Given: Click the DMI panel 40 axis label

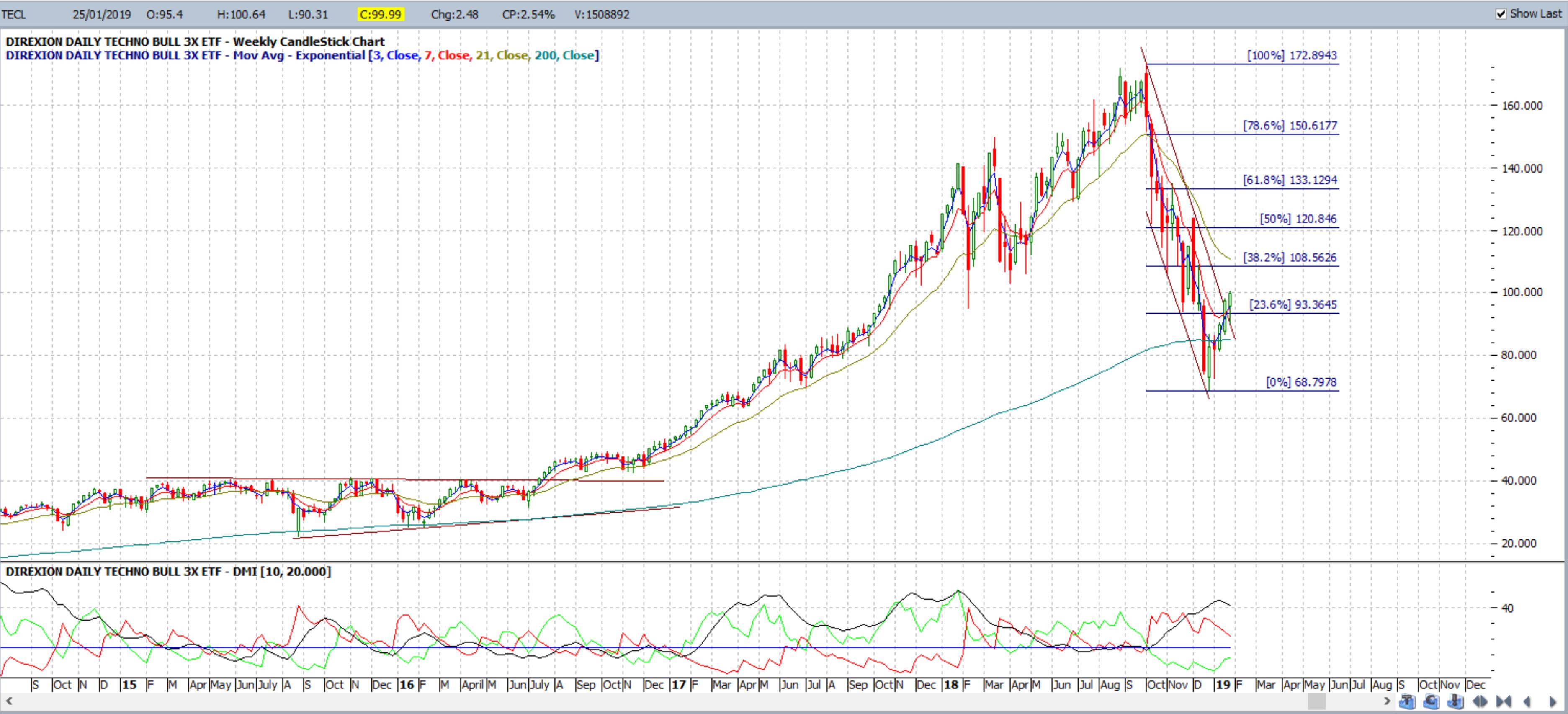Looking at the screenshot, I should coord(1507,608).
